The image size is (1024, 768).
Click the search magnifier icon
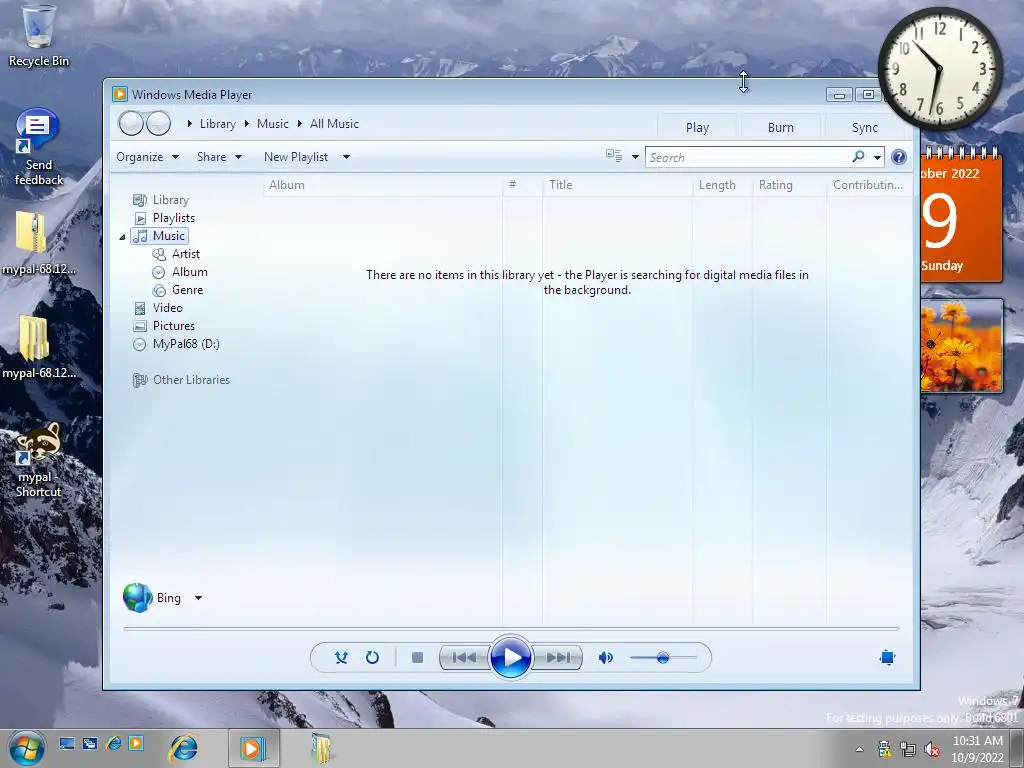859,157
